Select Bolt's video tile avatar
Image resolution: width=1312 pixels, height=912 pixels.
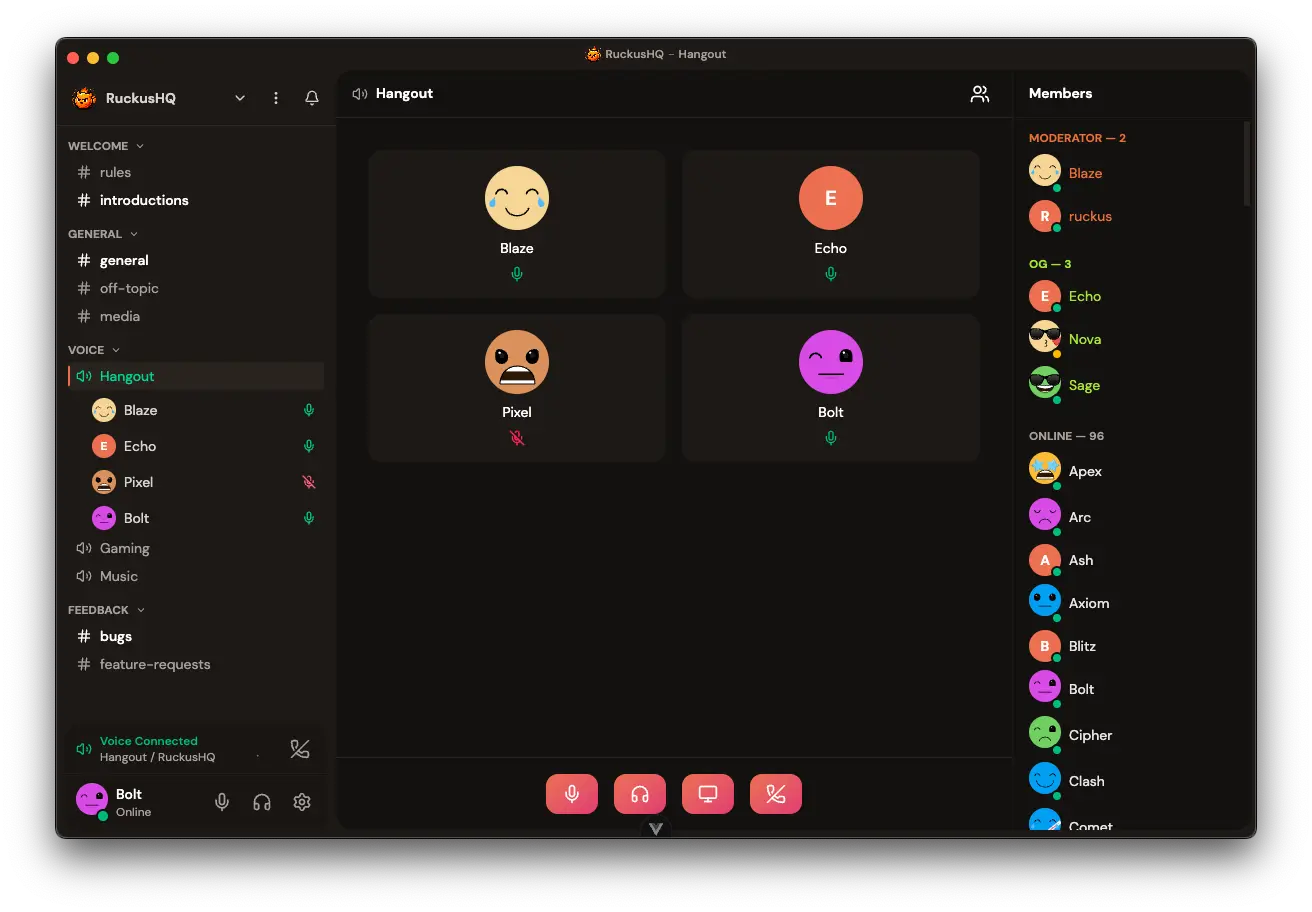831,362
